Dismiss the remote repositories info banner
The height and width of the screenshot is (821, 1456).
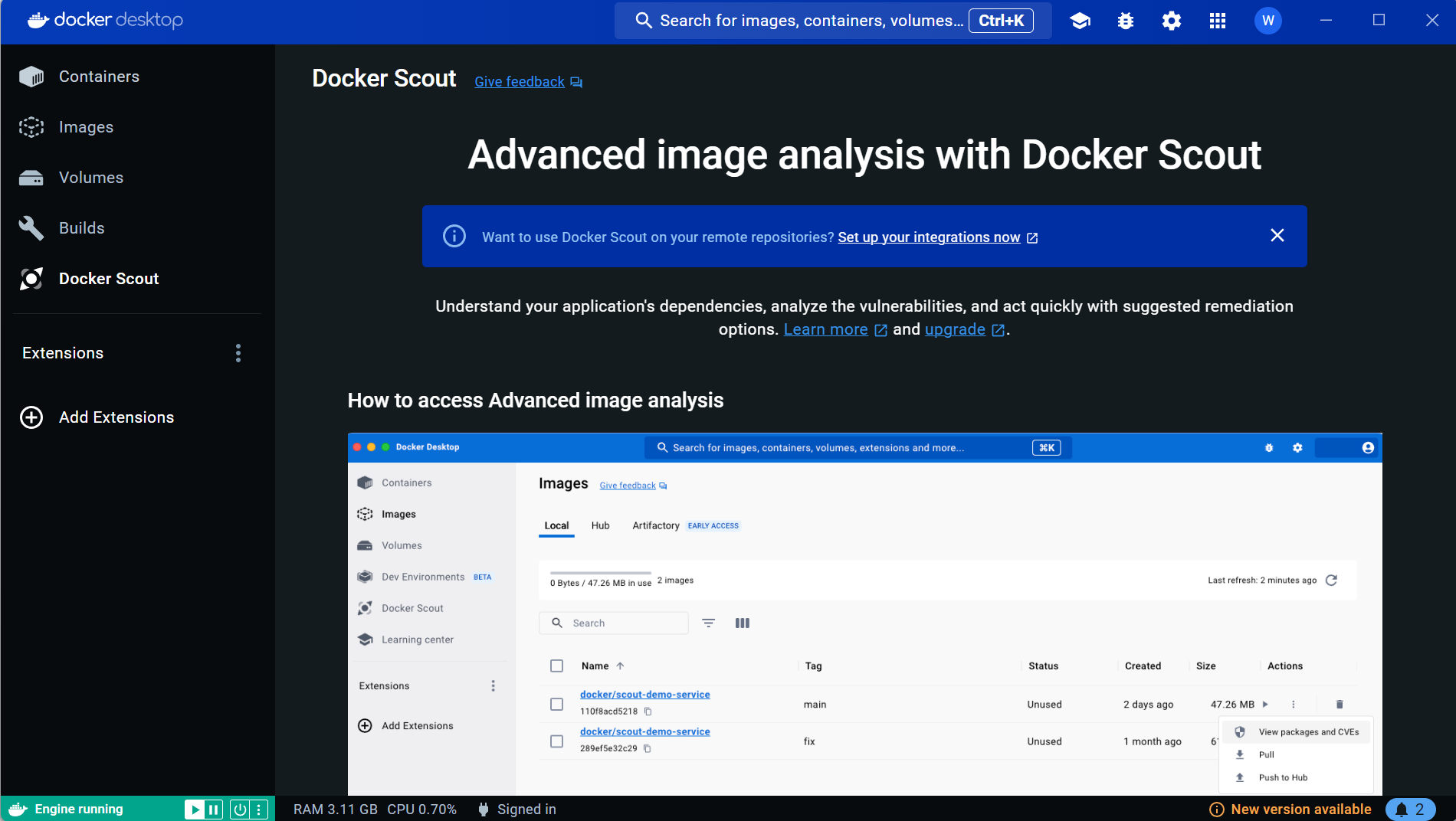click(x=1277, y=236)
